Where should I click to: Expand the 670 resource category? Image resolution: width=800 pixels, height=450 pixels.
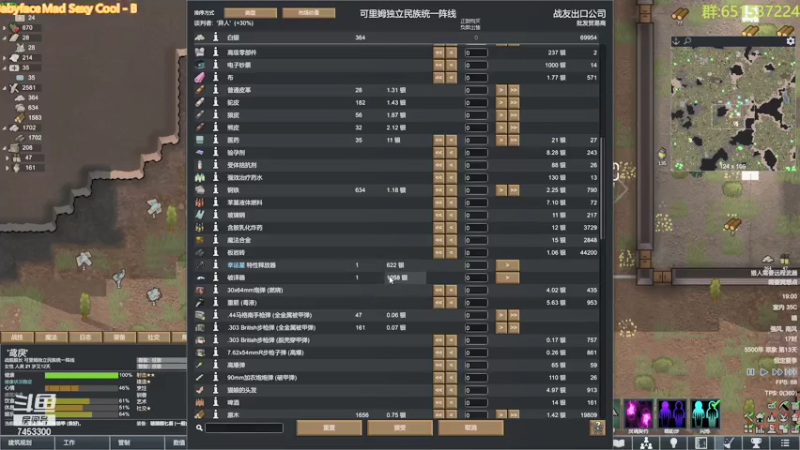pyautogui.click(x=5, y=28)
